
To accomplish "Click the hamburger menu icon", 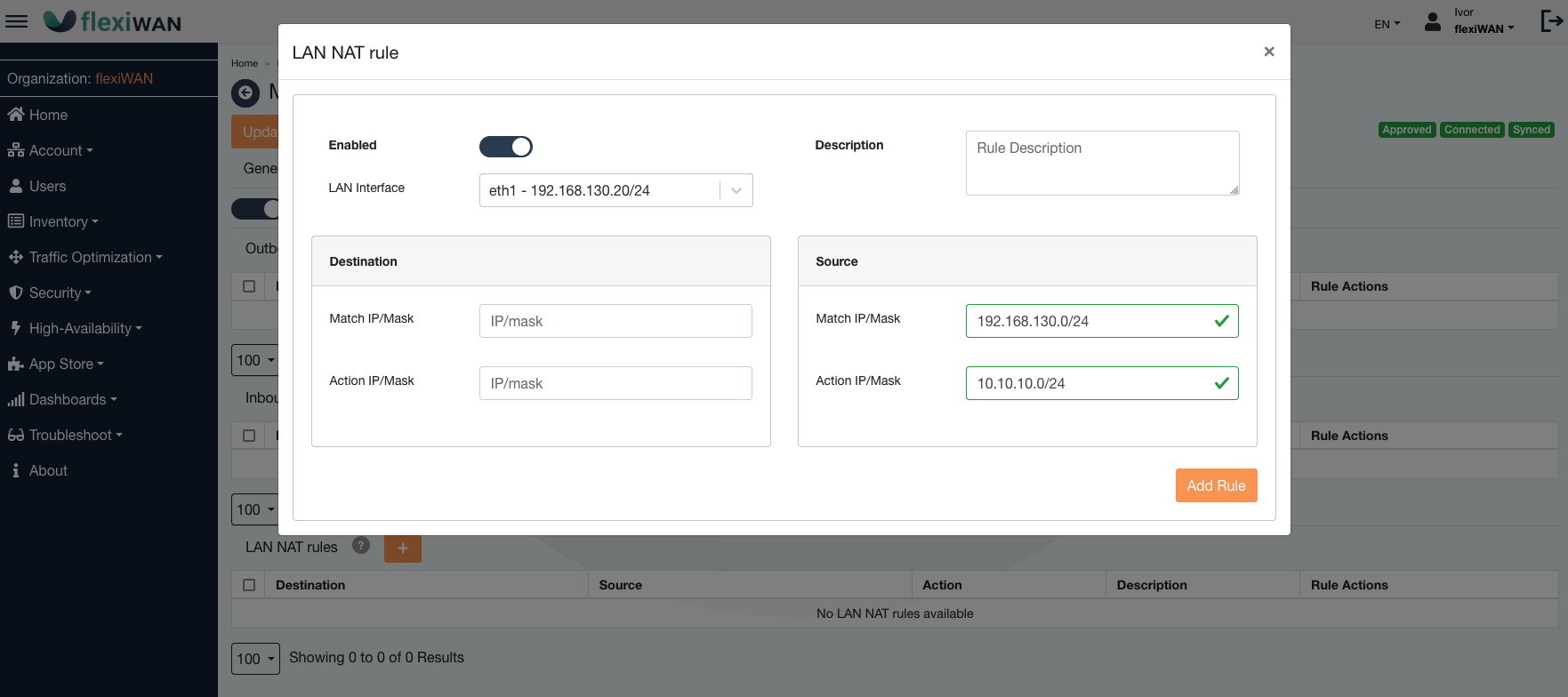I will [x=16, y=21].
